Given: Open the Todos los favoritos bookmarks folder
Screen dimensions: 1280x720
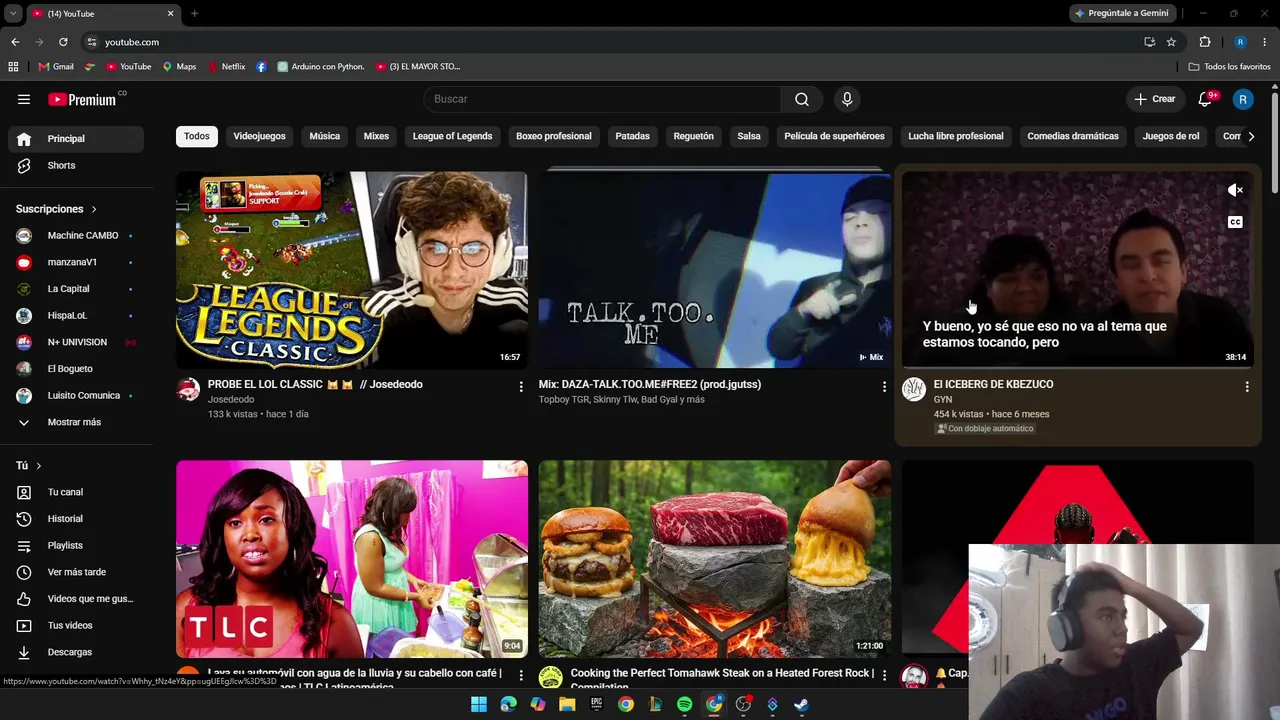Looking at the screenshot, I should tap(1229, 67).
